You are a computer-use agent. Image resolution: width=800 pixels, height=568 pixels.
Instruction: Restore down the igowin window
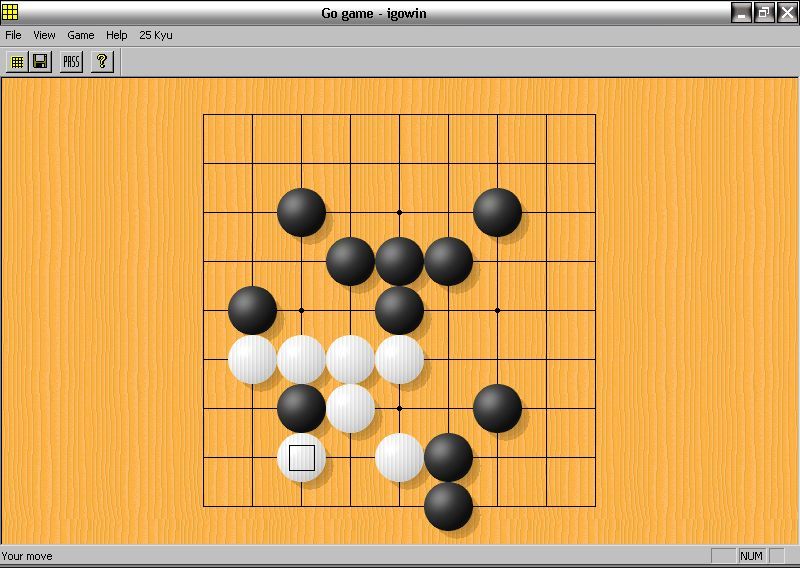764,12
